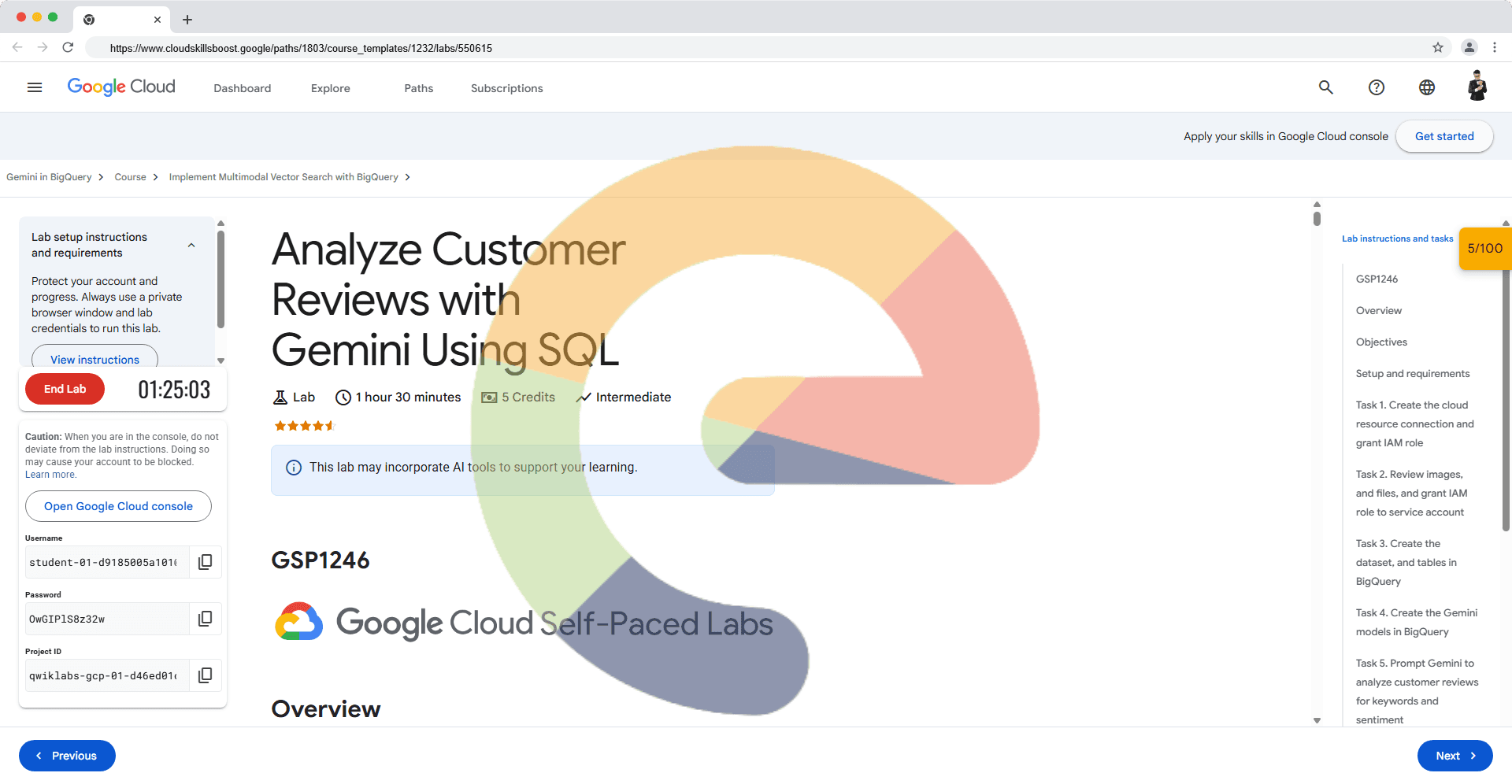
Task: Copy the username to clipboard
Action: tap(205, 562)
